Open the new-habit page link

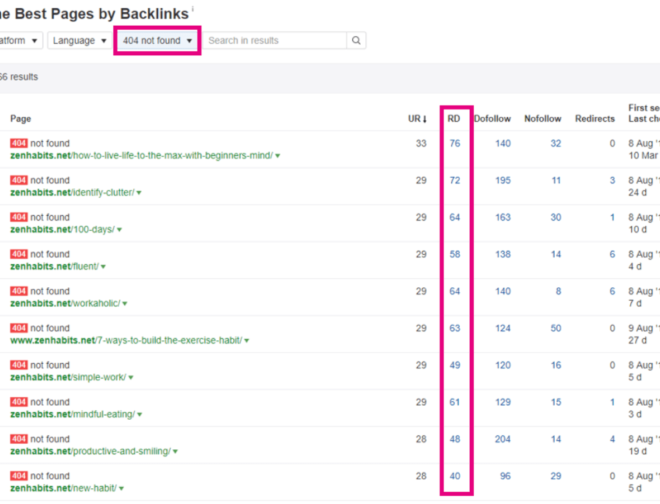click(64, 488)
